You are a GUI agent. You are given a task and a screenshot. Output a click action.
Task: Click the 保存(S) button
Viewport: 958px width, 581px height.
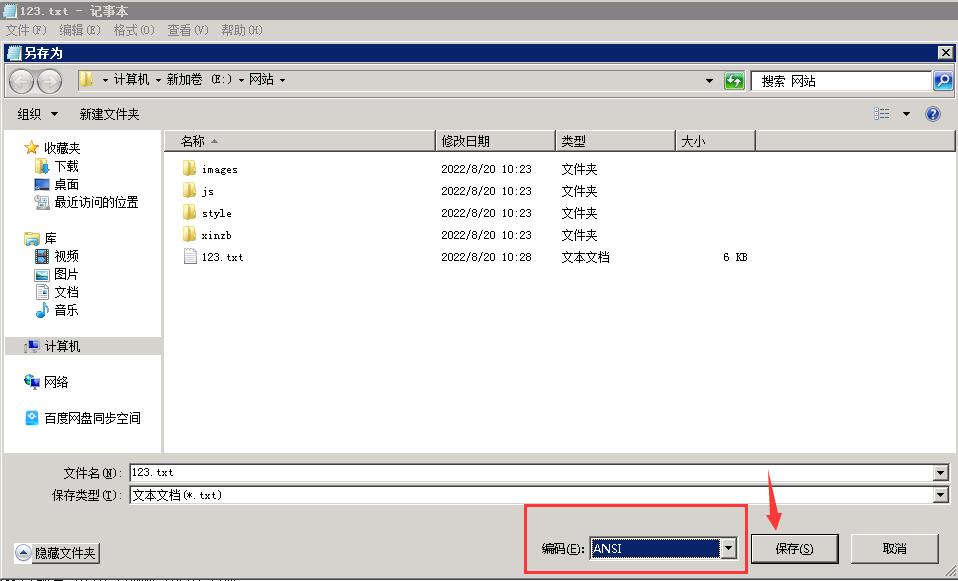794,549
